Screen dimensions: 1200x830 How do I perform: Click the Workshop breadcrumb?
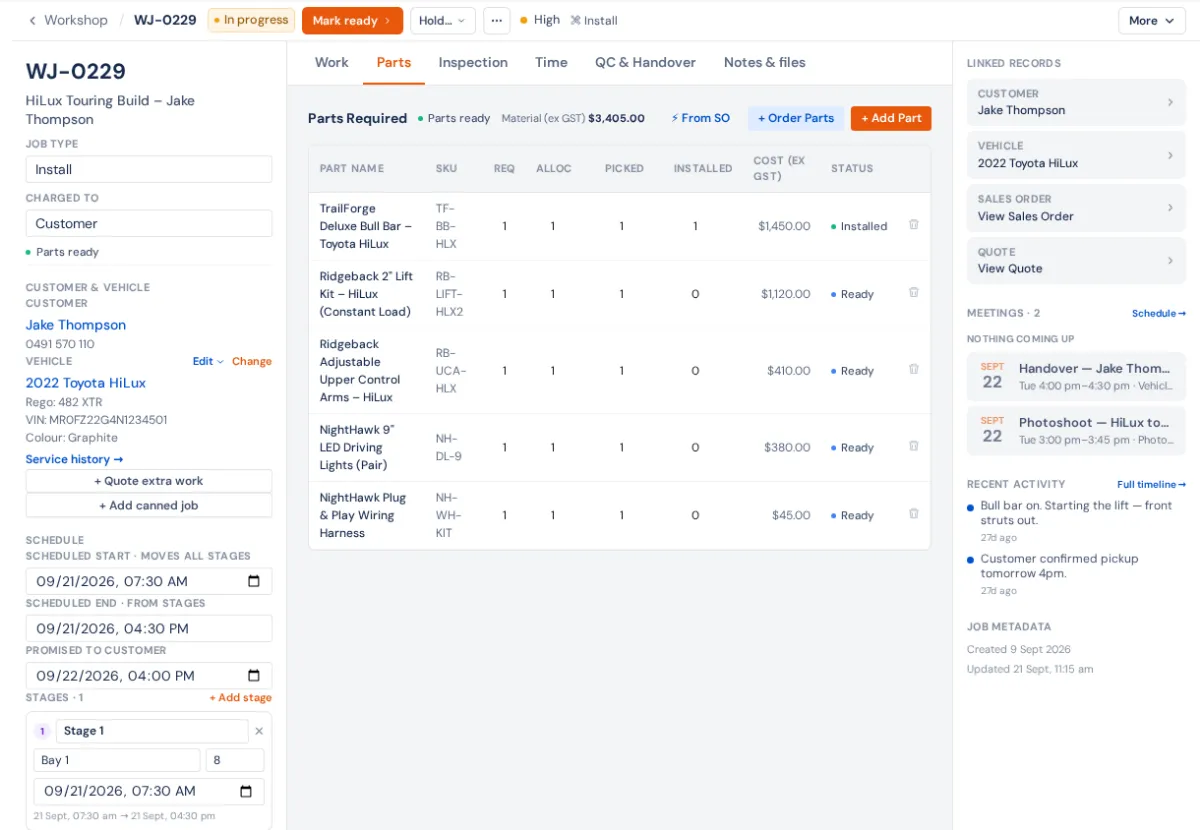pyautogui.click(x=76, y=20)
